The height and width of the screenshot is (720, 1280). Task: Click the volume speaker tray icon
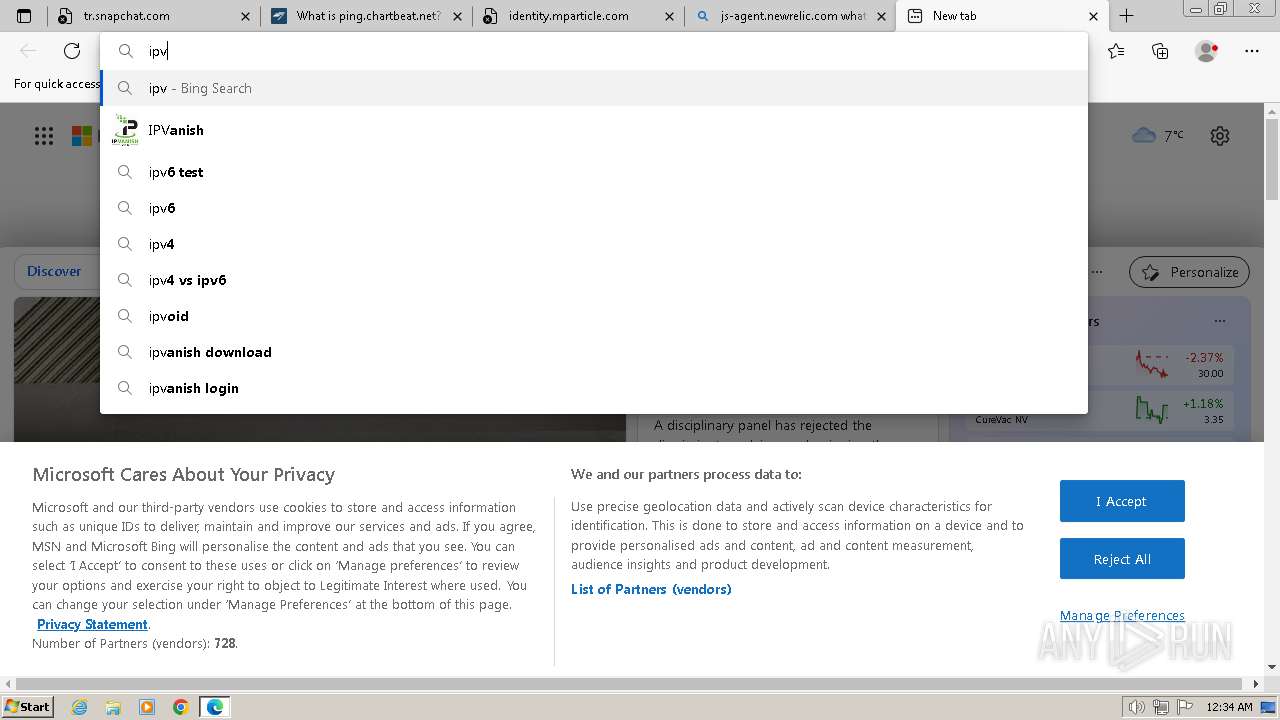[x=1137, y=707]
